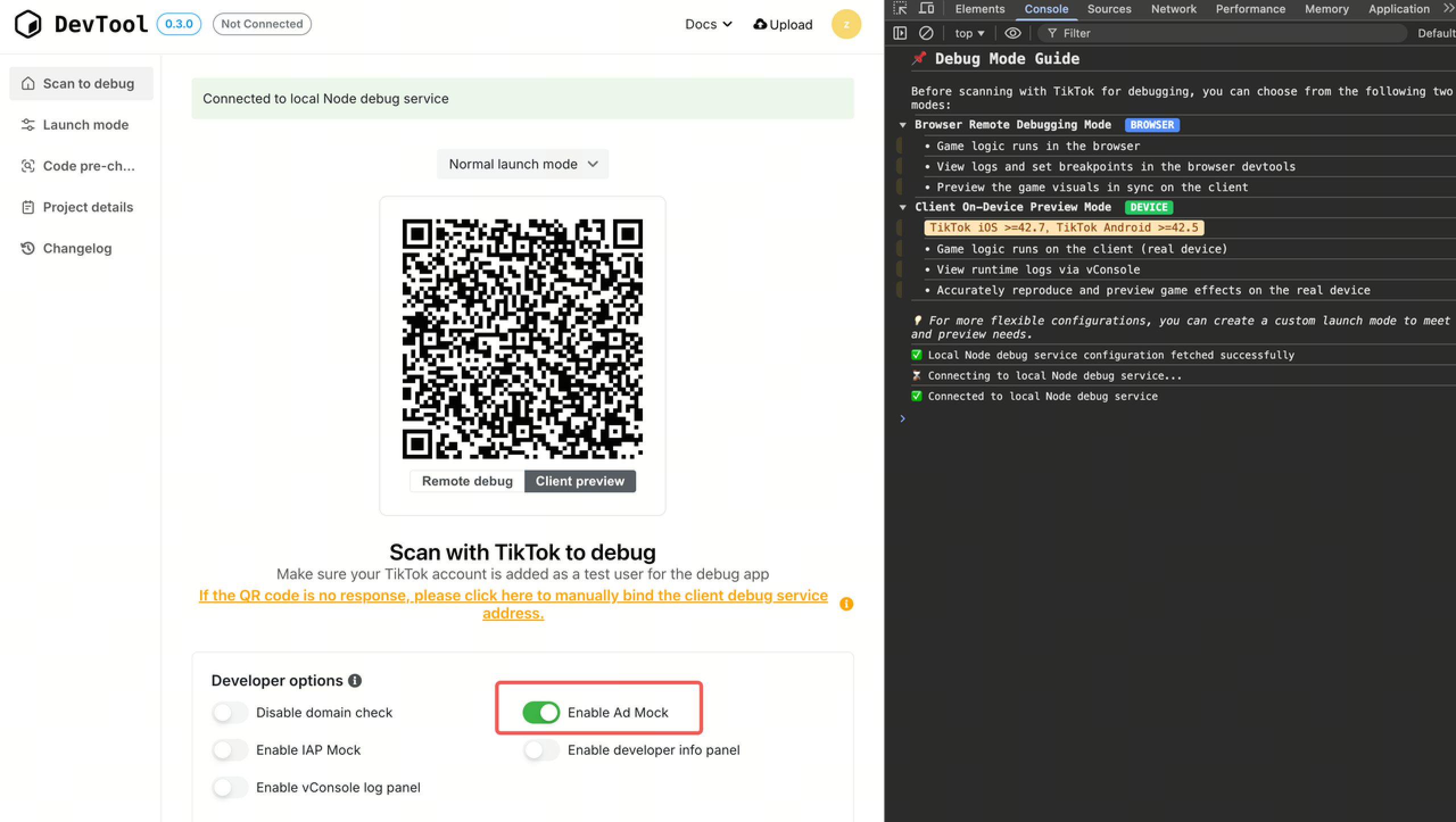Viewport: 1456px width, 822px height.
Task: Open Project details sidebar item
Action: click(x=81, y=207)
